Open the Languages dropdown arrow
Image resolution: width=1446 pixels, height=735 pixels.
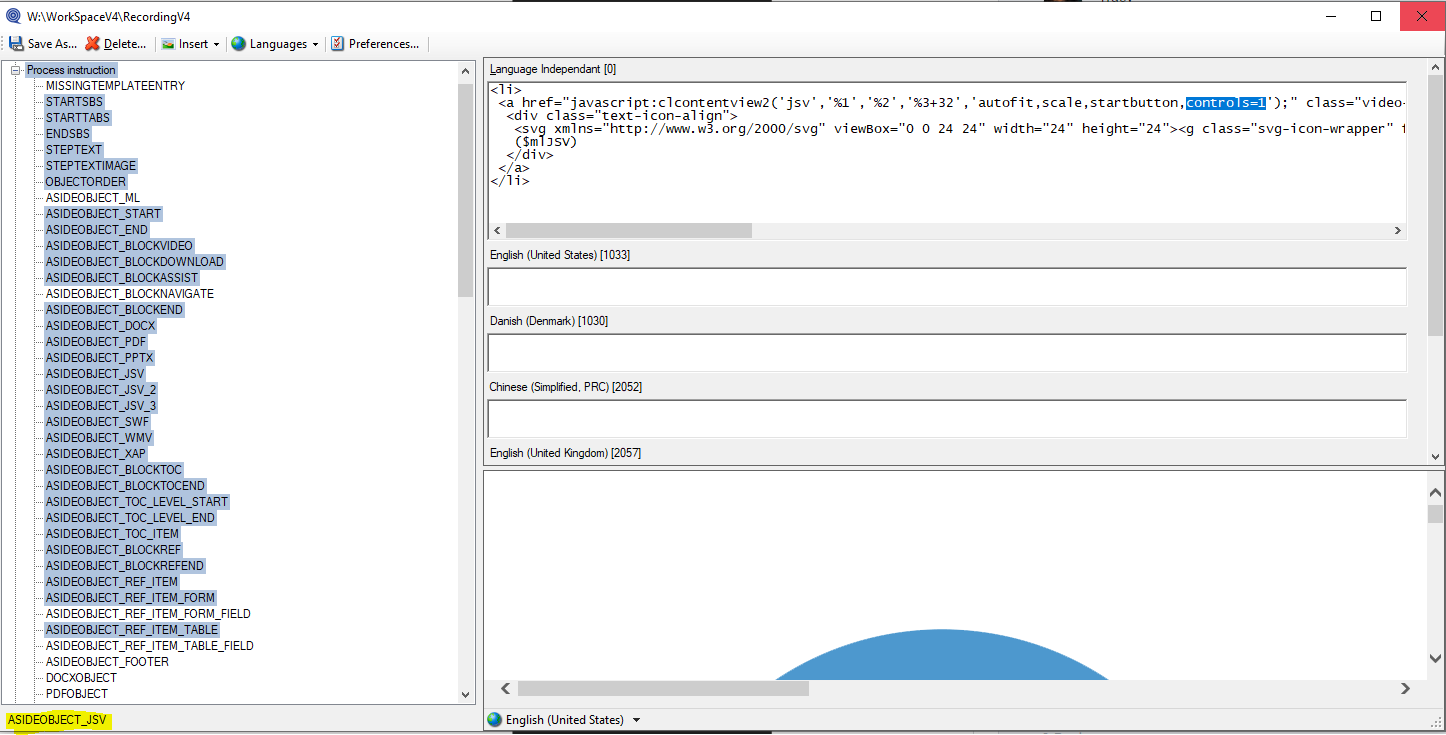[315, 44]
